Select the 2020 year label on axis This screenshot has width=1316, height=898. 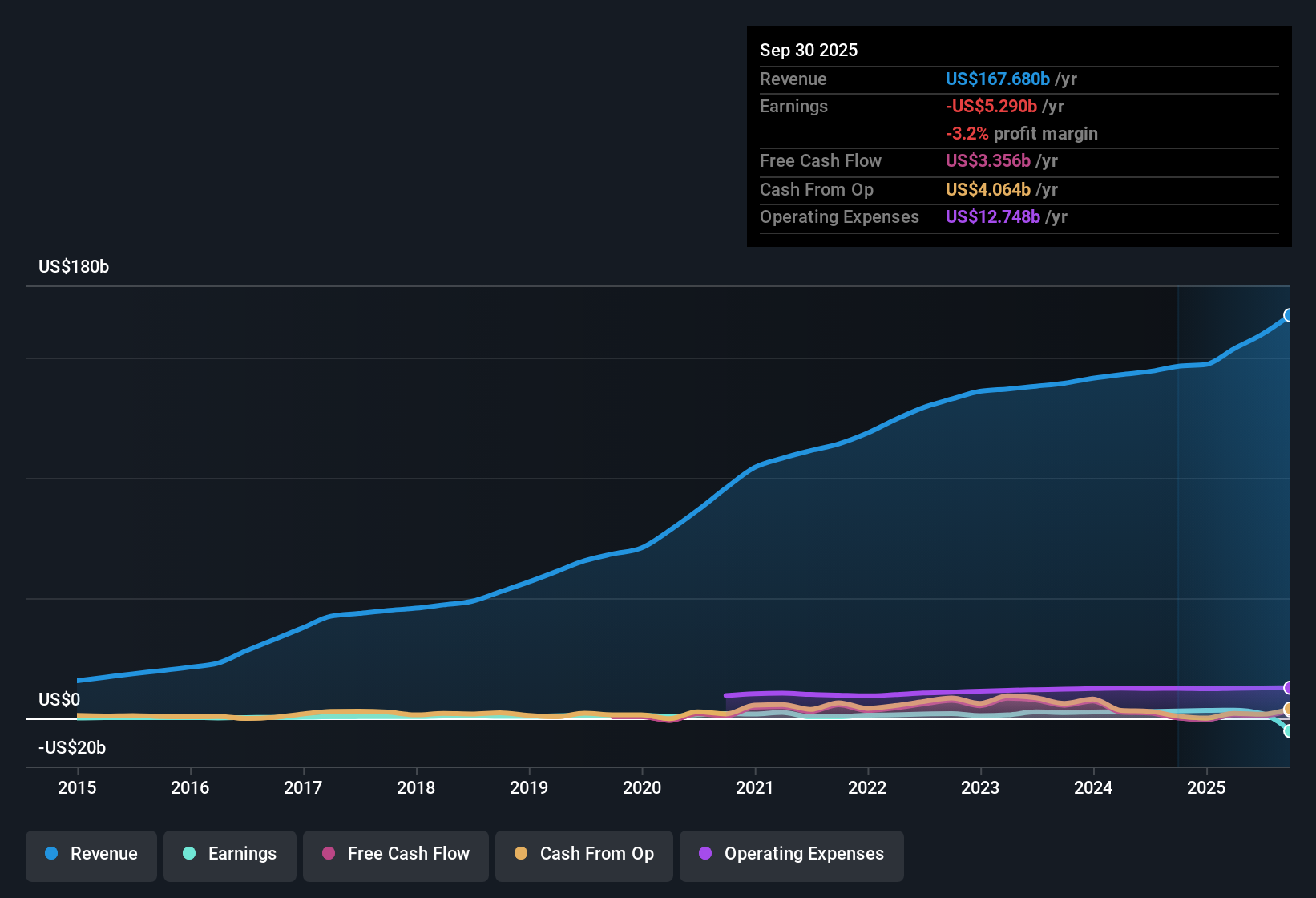point(643,788)
